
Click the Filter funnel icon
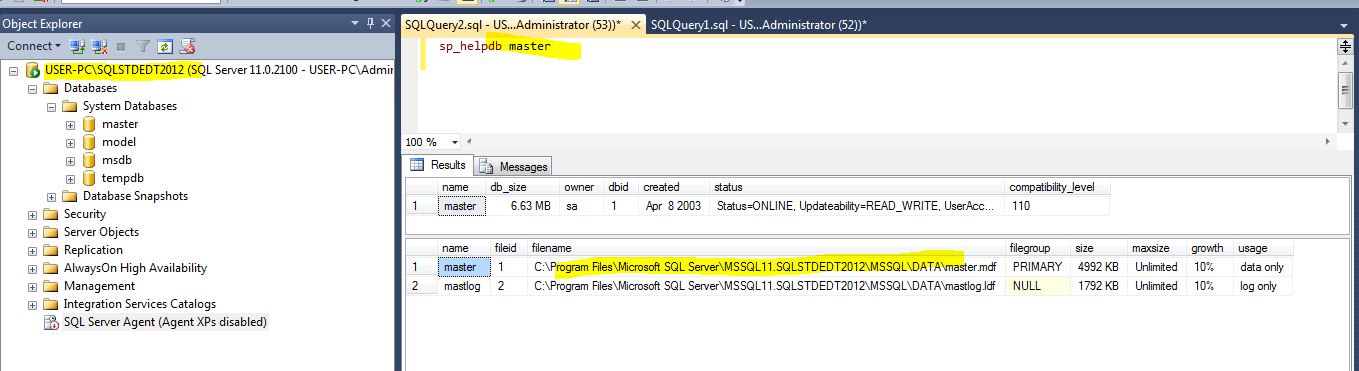click(x=143, y=46)
